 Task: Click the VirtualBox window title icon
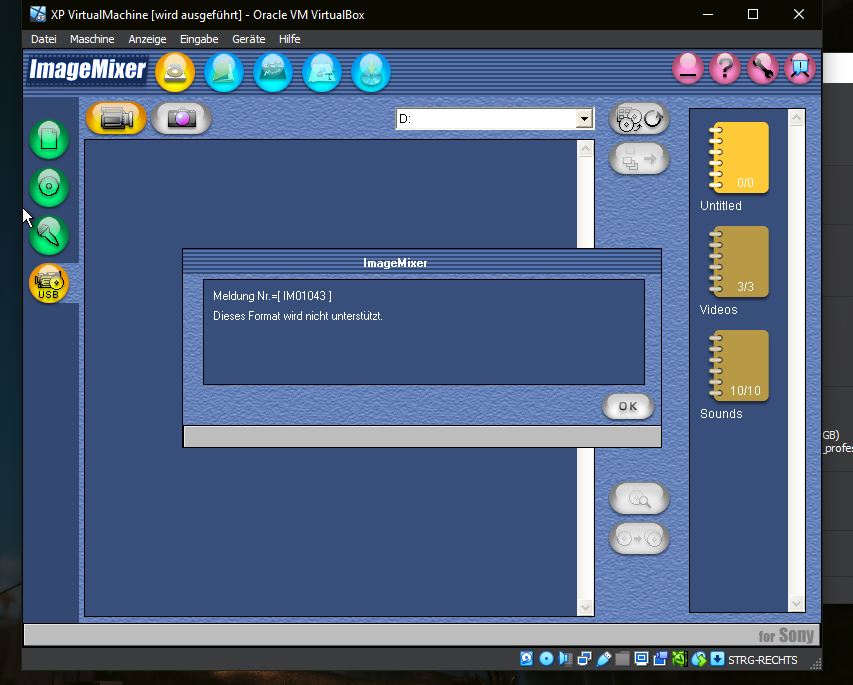[38, 14]
